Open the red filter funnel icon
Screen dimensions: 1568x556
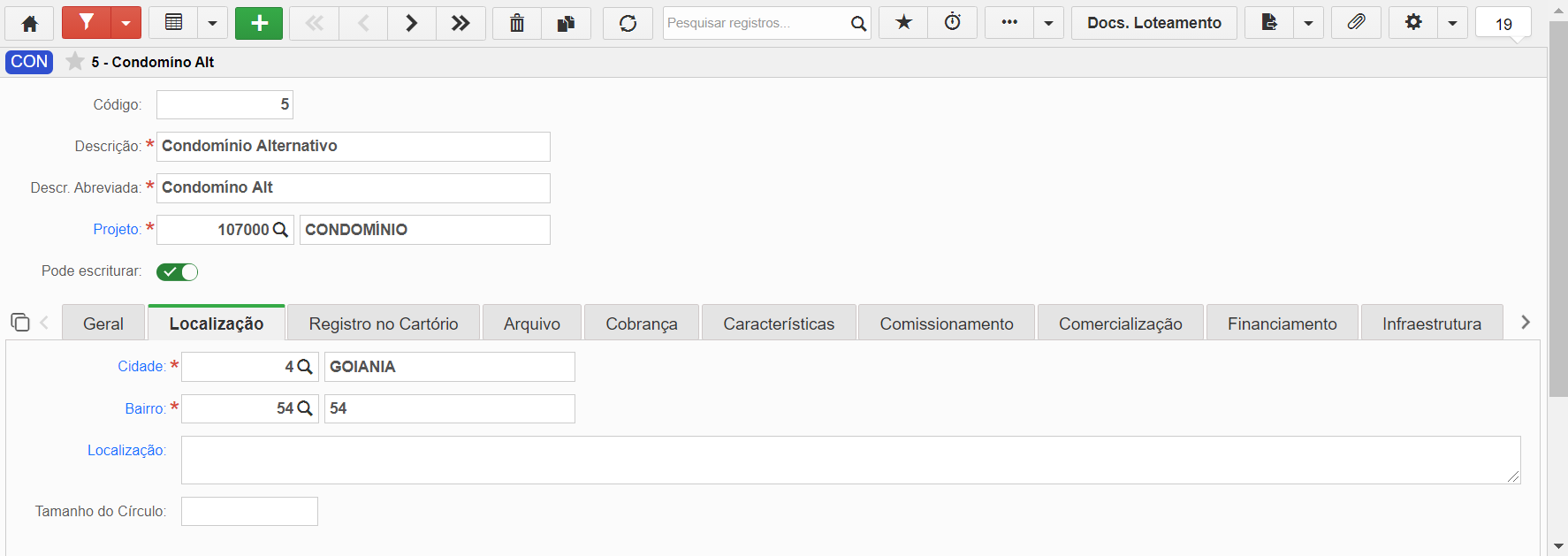pos(87,23)
